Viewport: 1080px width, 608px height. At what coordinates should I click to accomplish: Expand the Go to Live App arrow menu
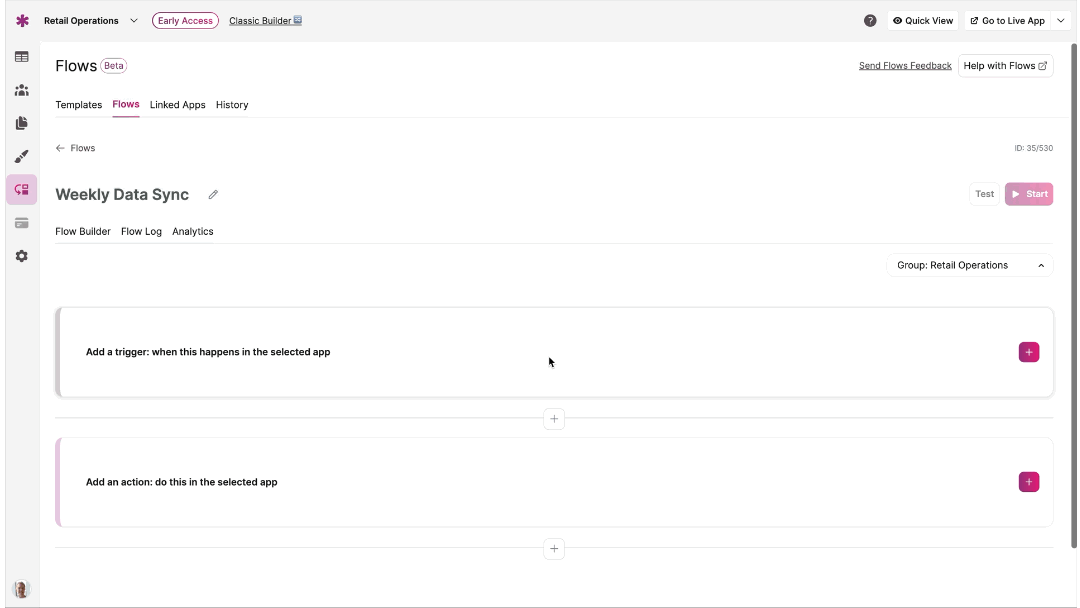click(x=1062, y=21)
